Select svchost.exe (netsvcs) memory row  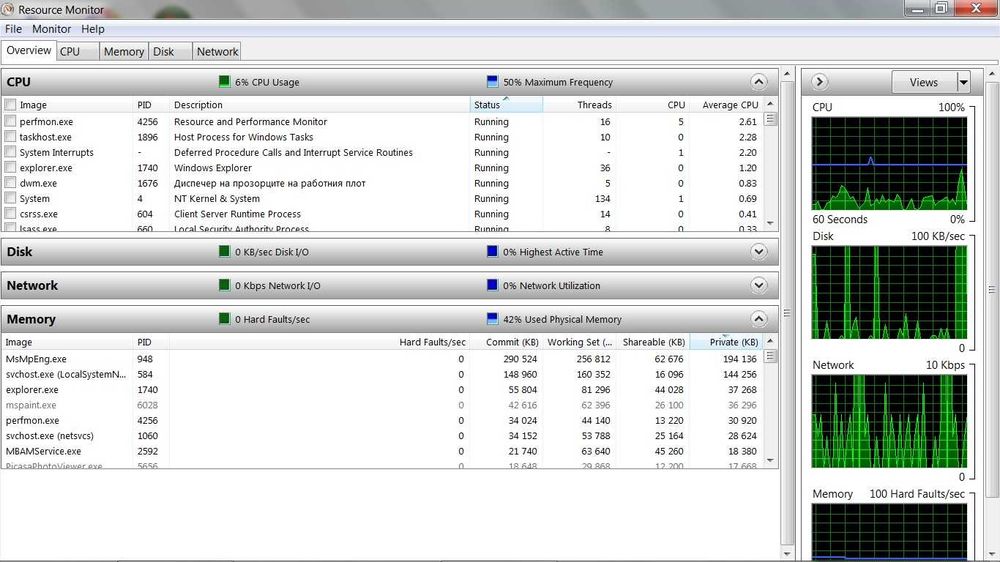(382, 436)
